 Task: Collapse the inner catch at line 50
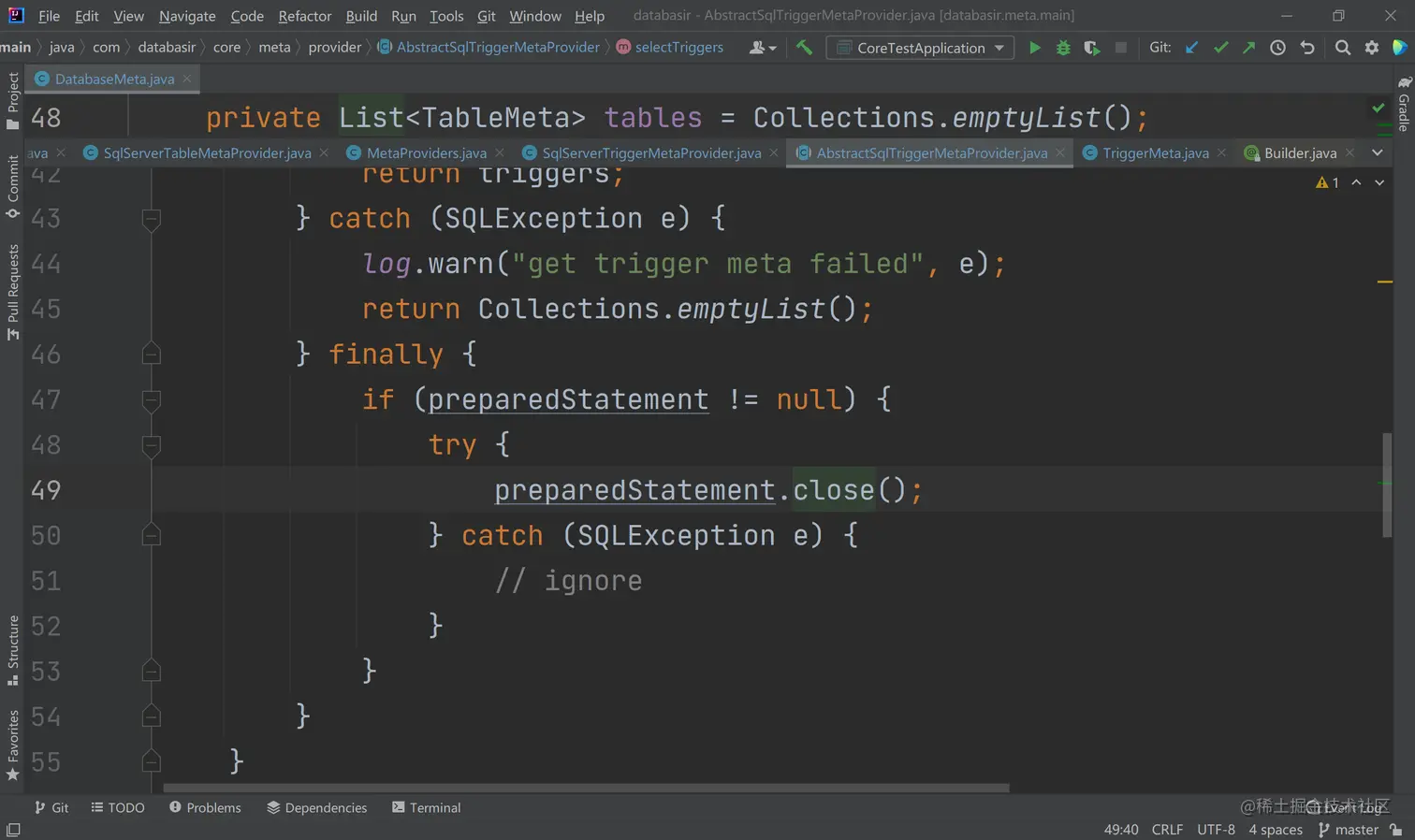pos(151,535)
